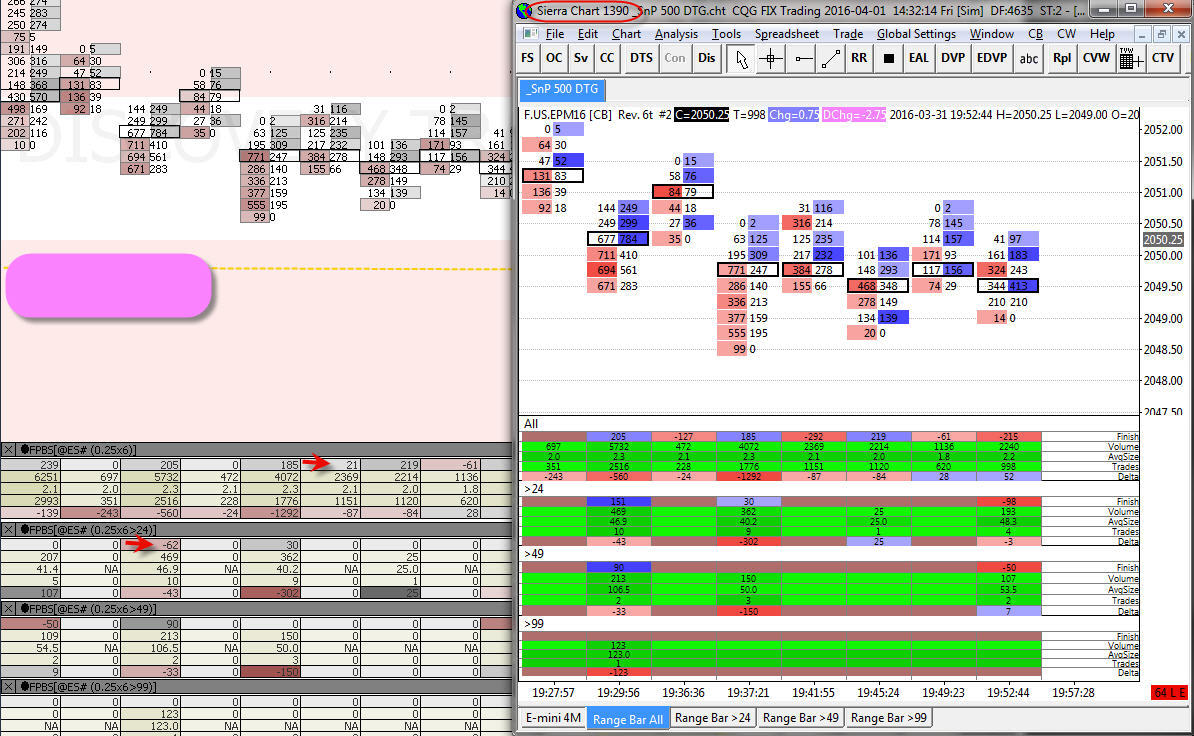Select the _SnP 500 DTG chartbook tab
This screenshot has height=736, width=1194.
(563, 89)
